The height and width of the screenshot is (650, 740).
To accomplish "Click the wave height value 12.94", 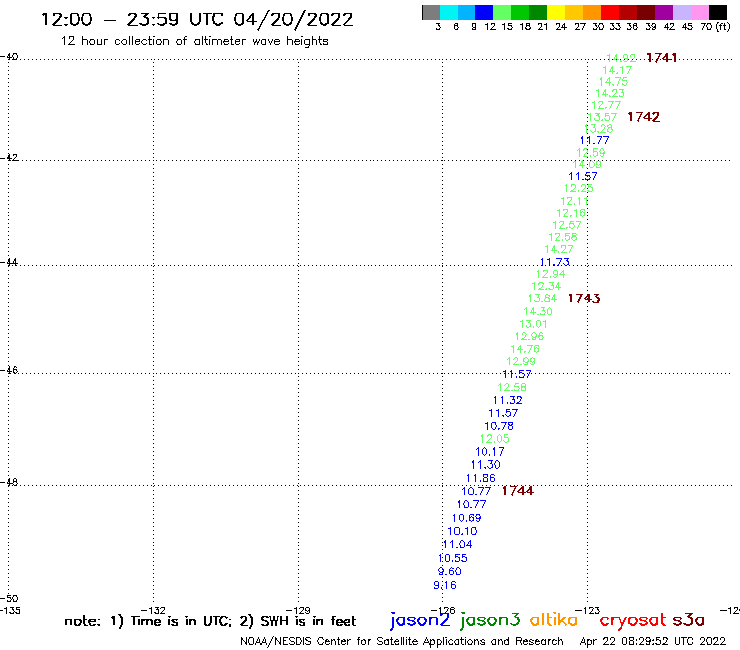I will point(550,274).
